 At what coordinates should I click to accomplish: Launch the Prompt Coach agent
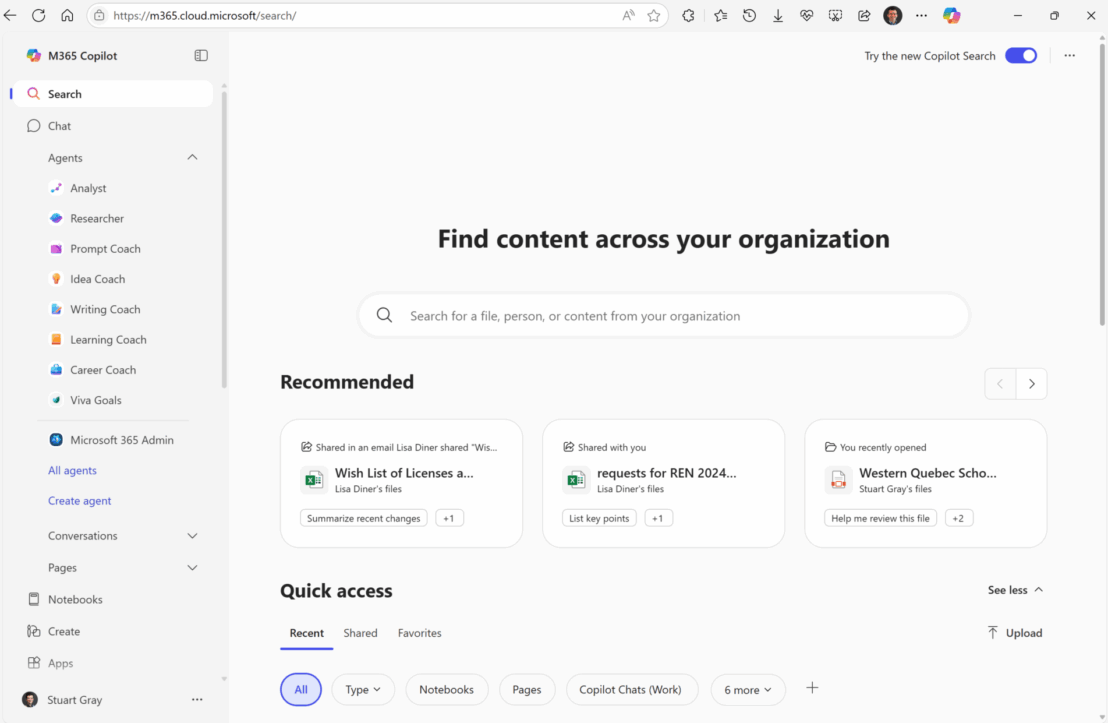point(105,249)
